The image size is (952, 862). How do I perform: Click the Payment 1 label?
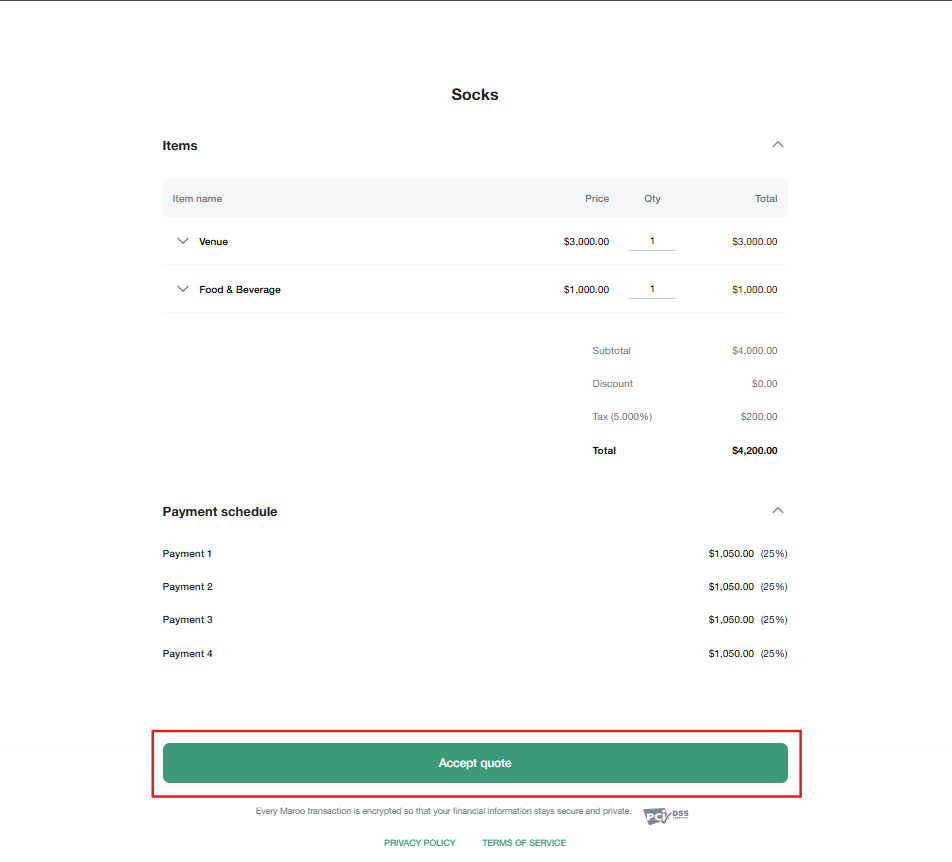click(x=187, y=554)
